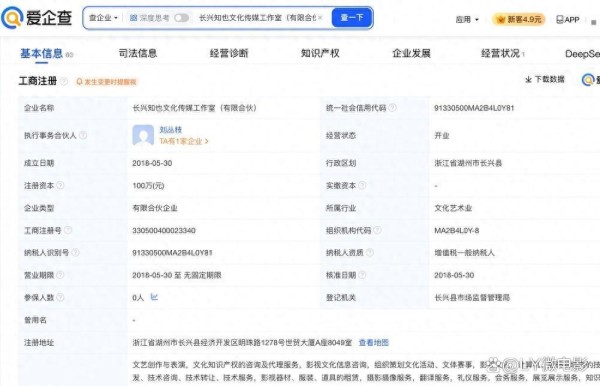Select organization code MA2B4L0Y-8
600x386 pixels.
(457, 230)
